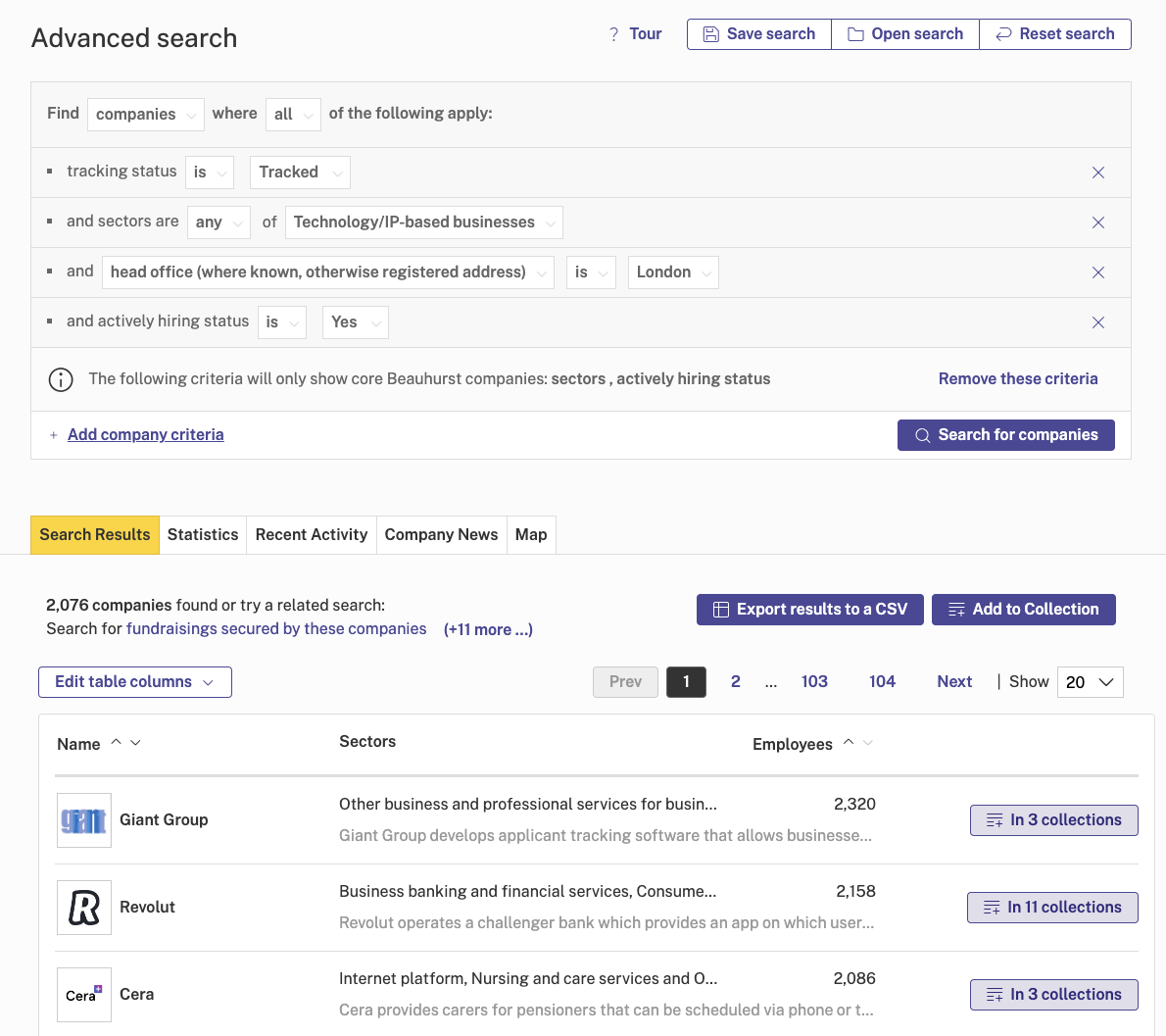This screenshot has height=1036, width=1166.
Task: Click the disabled Prev page button
Action: [x=625, y=682]
